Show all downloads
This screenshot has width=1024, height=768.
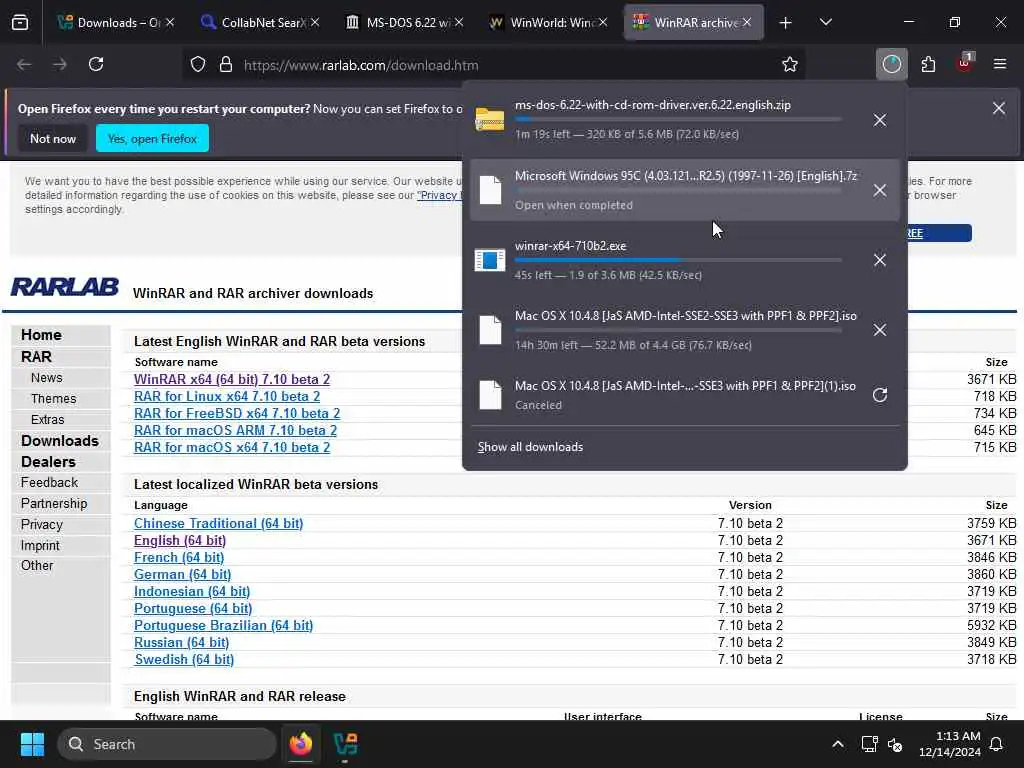pyautogui.click(x=530, y=447)
